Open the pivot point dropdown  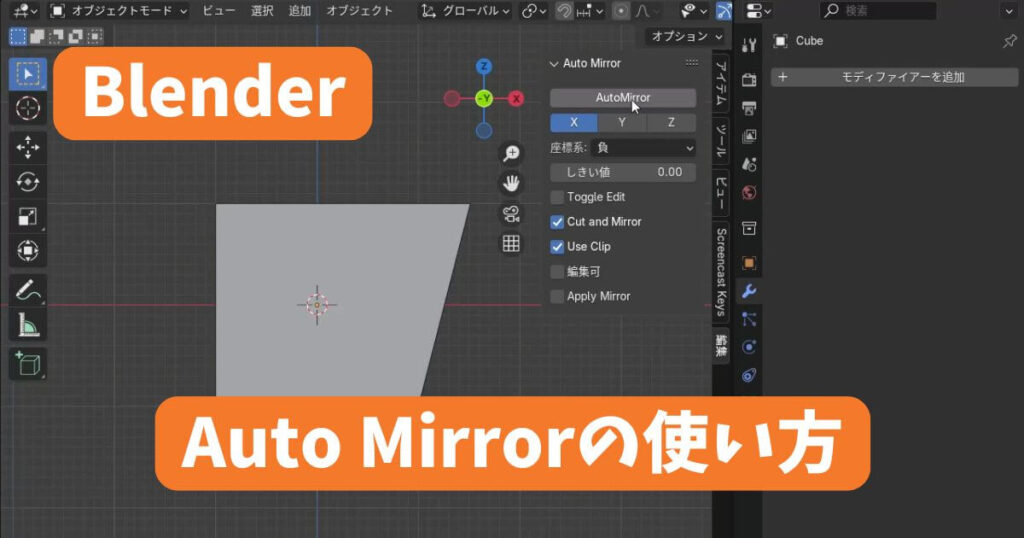coord(534,11)
